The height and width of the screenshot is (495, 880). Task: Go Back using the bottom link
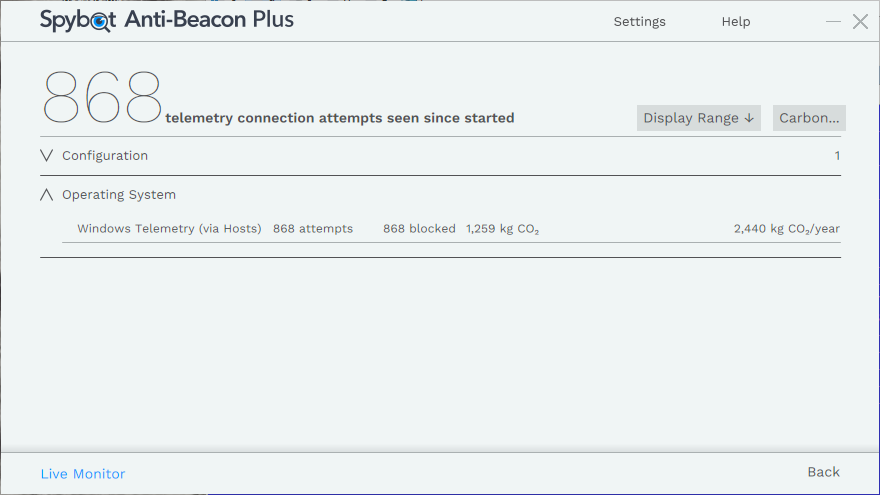pyautogui.click(x=823, y=472)
